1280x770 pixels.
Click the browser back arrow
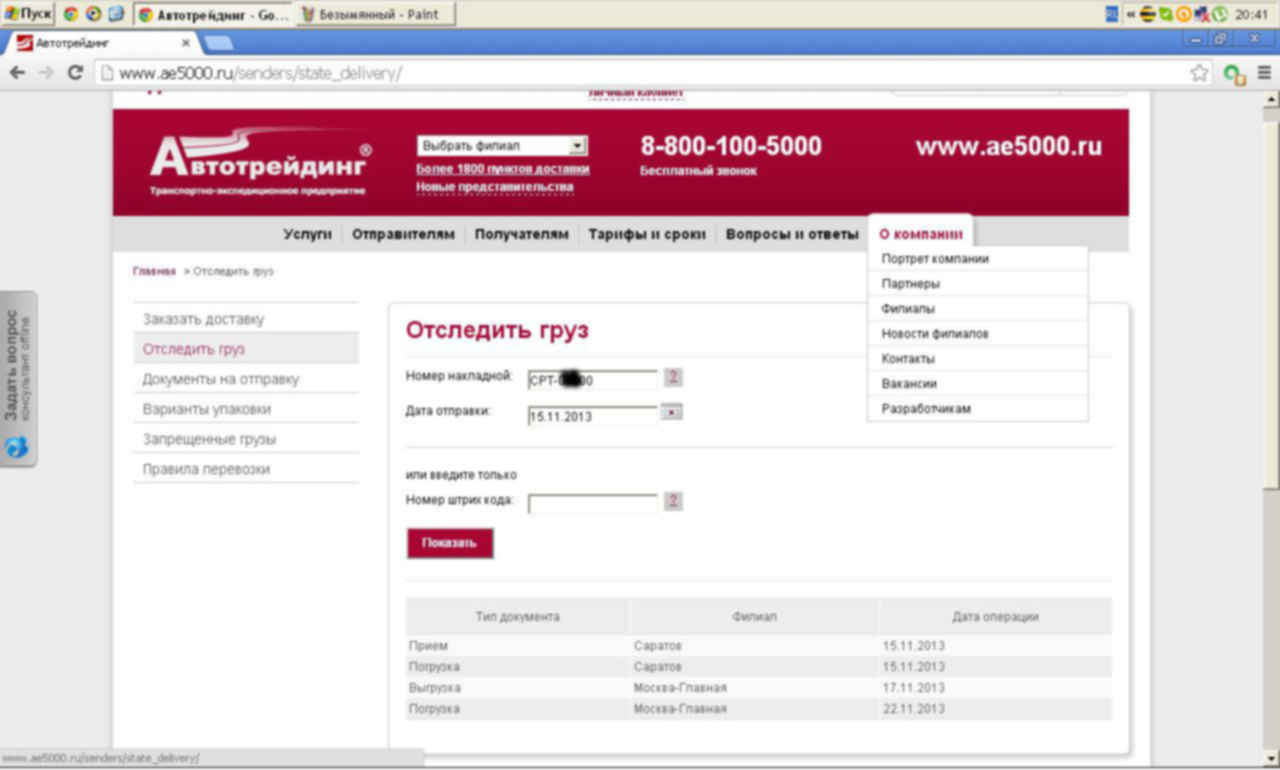click(17, 73)
